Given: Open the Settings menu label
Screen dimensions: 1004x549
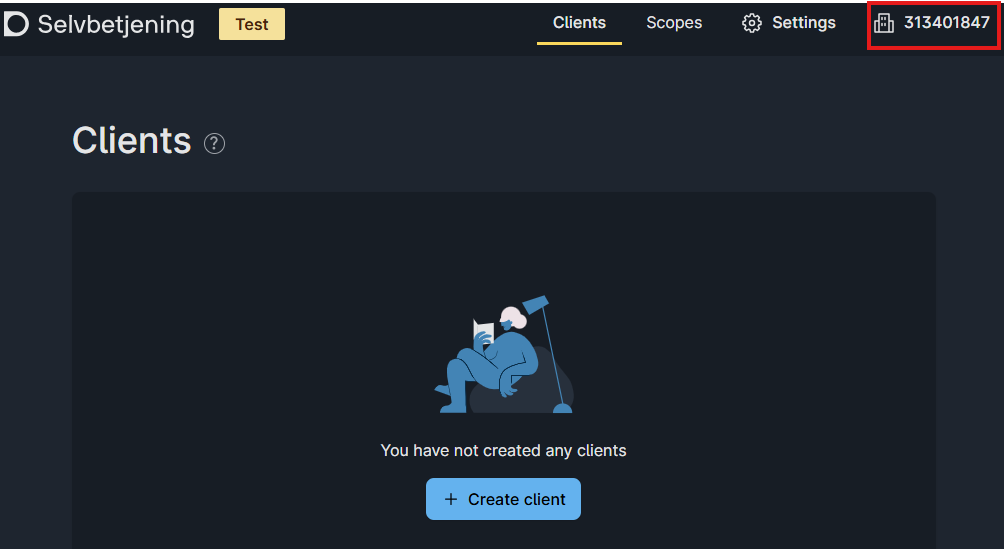Looking at the screenshot, I should tap(804, 22).
